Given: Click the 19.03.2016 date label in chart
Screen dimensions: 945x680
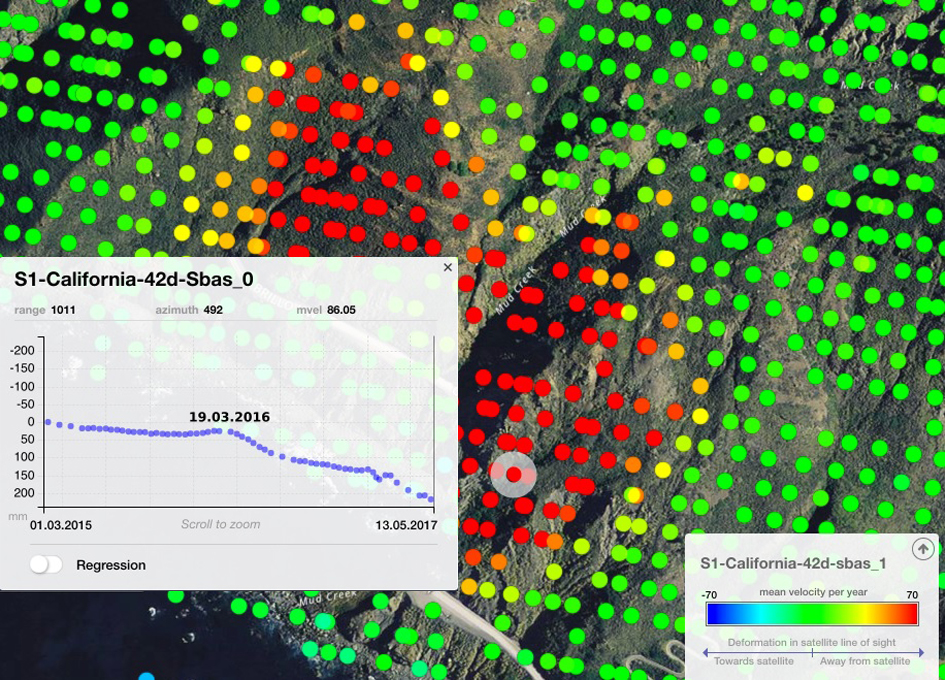Looking at the screenshot, I should pos(229,416).
